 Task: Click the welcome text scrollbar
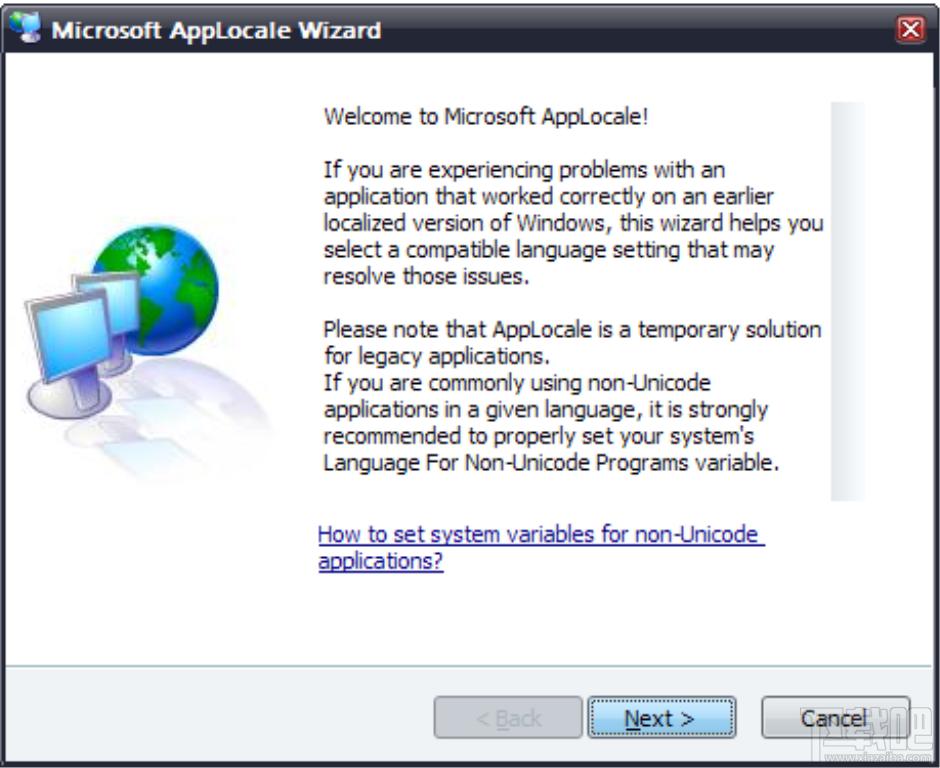pos(847,301)
